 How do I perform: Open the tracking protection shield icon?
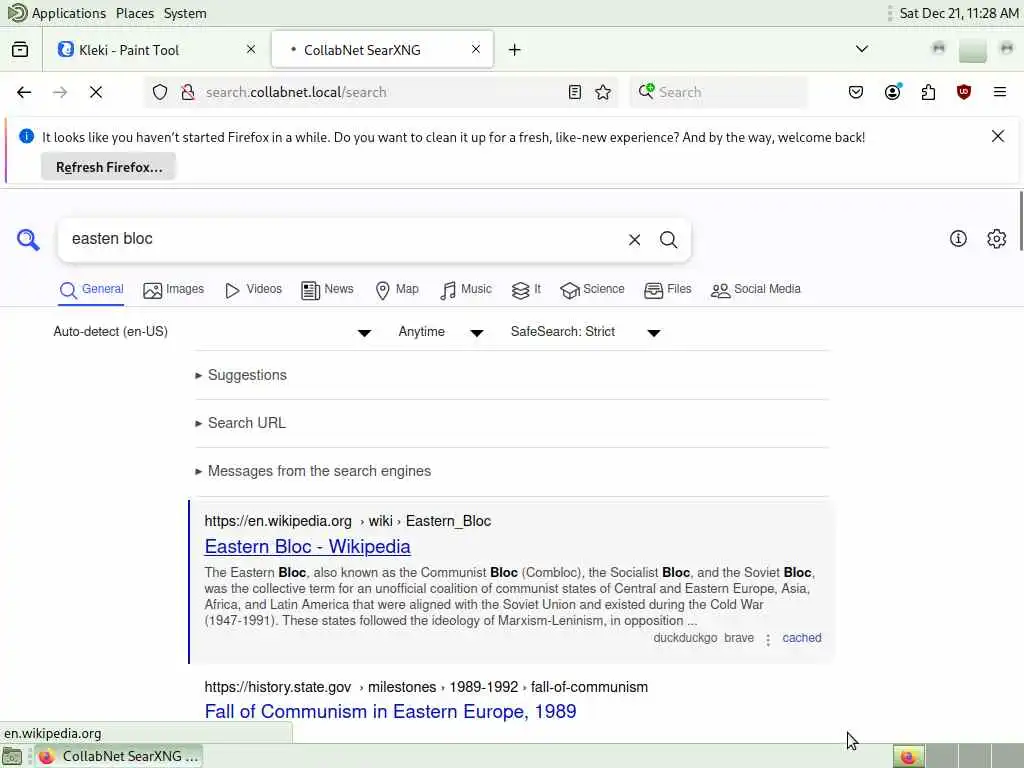click(x=160, y=92)
